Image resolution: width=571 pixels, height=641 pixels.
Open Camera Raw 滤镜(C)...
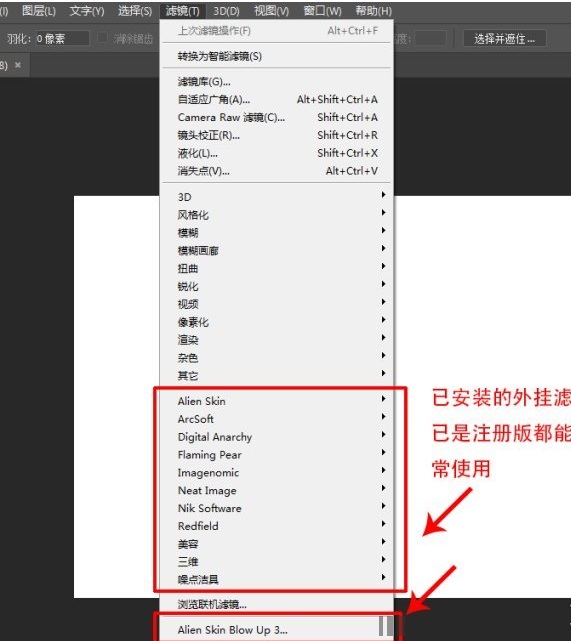[x=277, y=117]
